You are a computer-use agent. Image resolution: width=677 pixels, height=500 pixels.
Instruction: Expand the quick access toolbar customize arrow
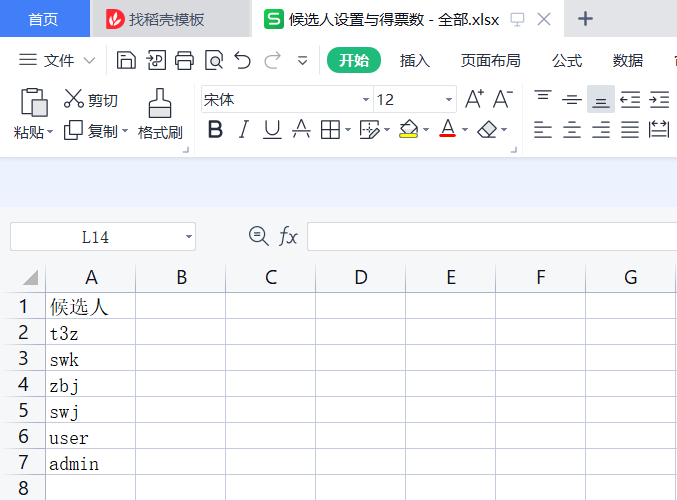pyautogui.click(x=302, y=61)
